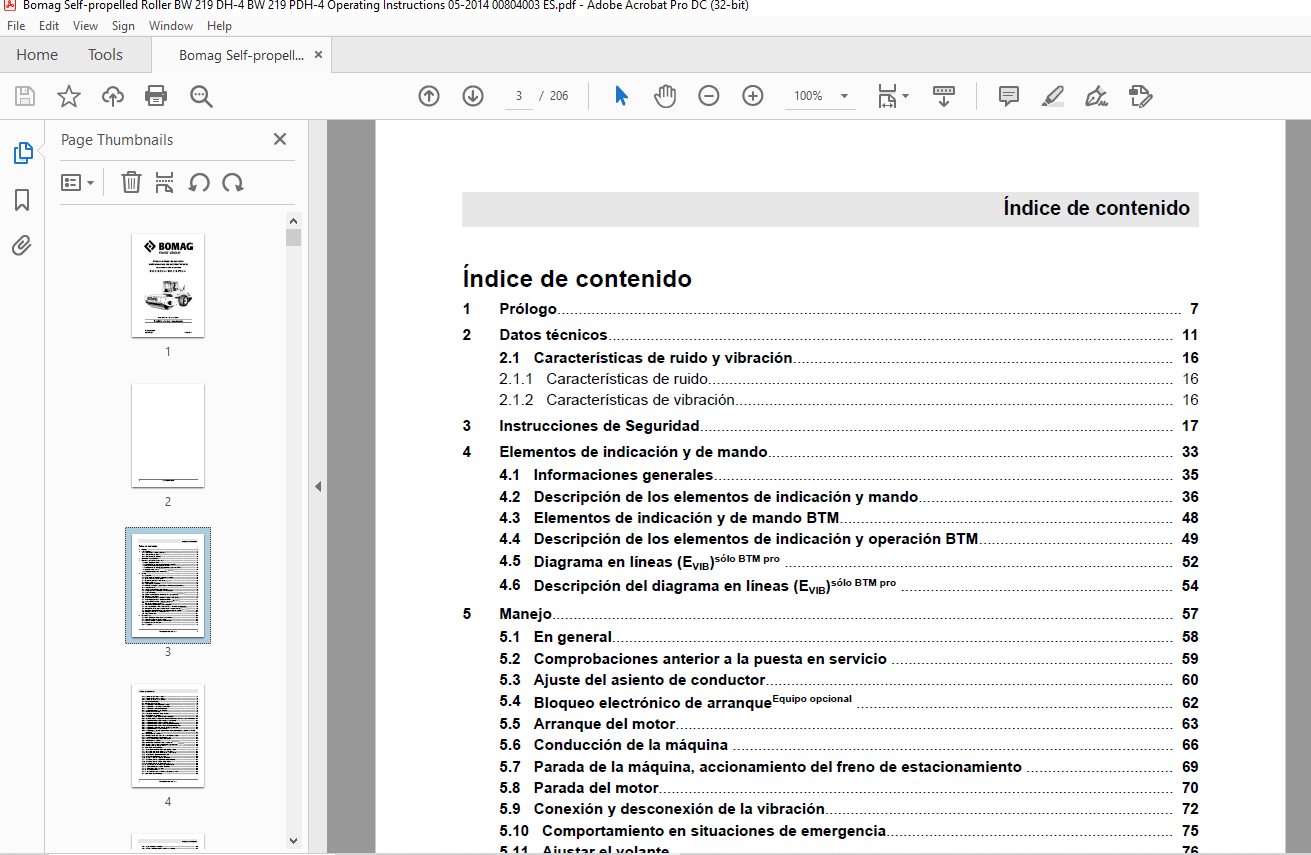Zoom out with minus icon
1311x855 pixels.
(709, 96)
